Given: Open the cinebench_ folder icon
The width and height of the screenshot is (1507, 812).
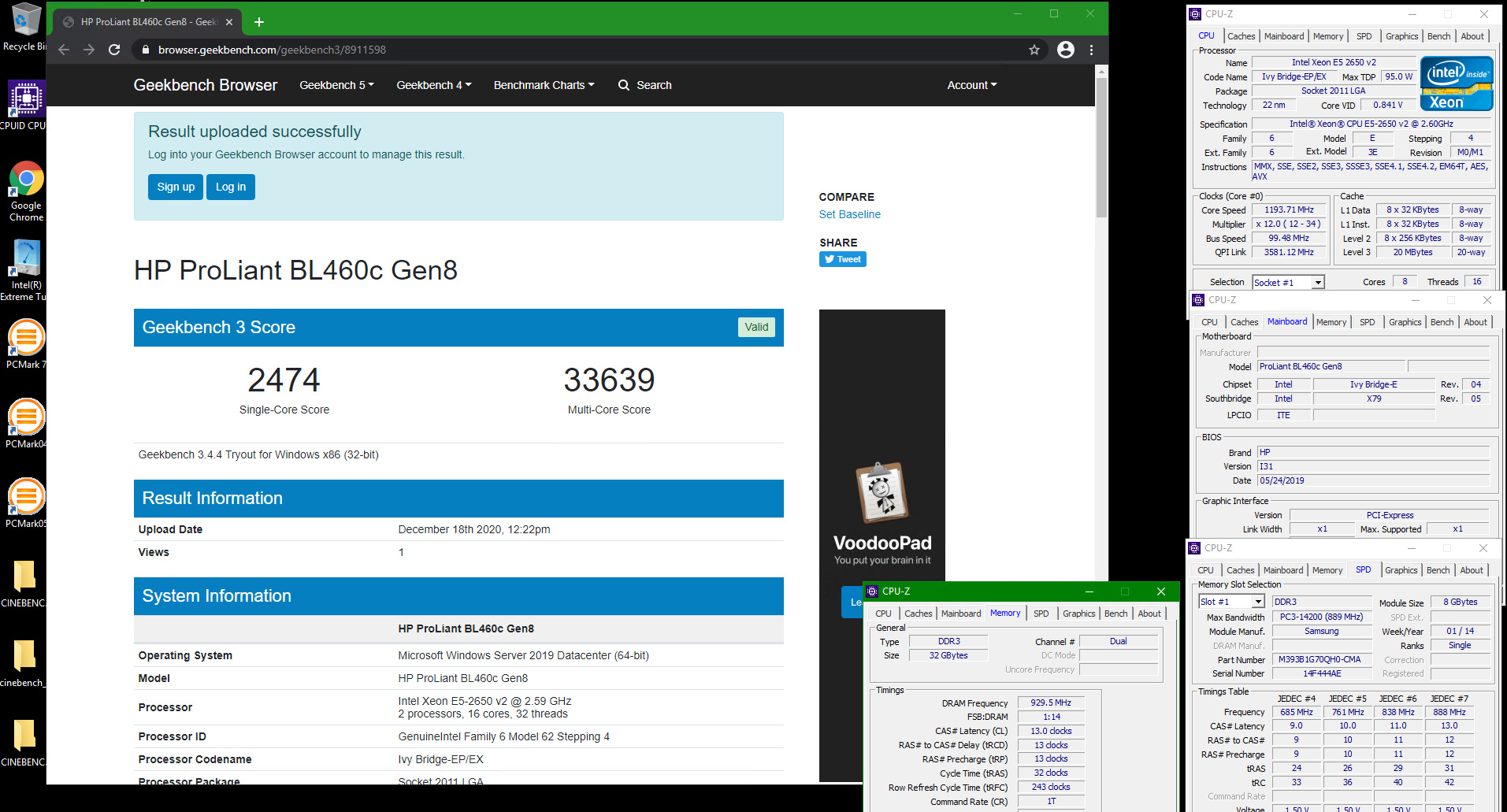Looking at the screenshot, I should 24,663.
